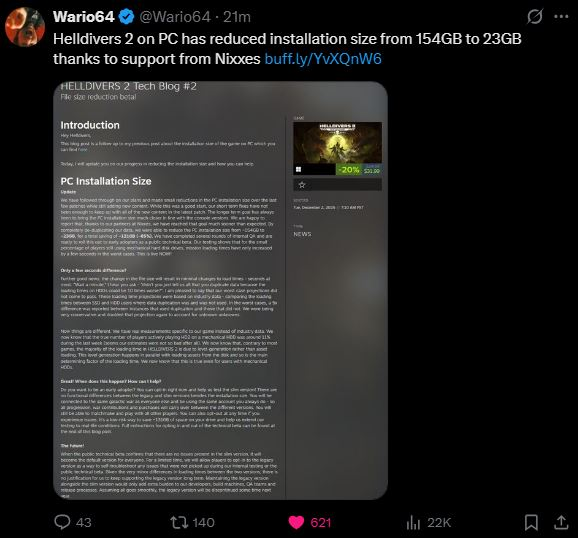Share tweet using upload arrow icon
Image resolution: width=578 pixels, height=538 pixels.
[x=561, y=522]
